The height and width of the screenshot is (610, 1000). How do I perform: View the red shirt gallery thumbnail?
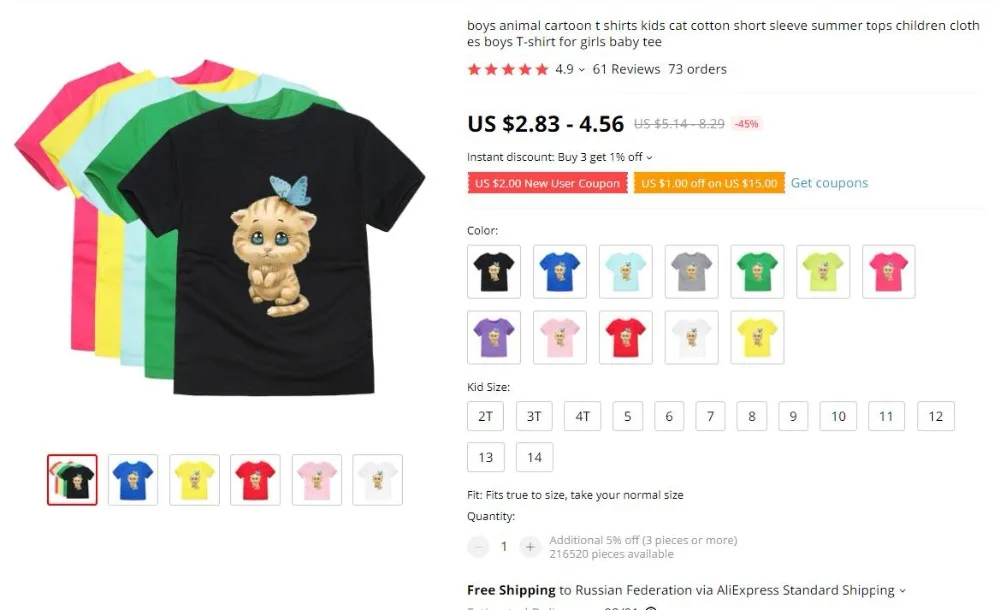tap(255, 480)
